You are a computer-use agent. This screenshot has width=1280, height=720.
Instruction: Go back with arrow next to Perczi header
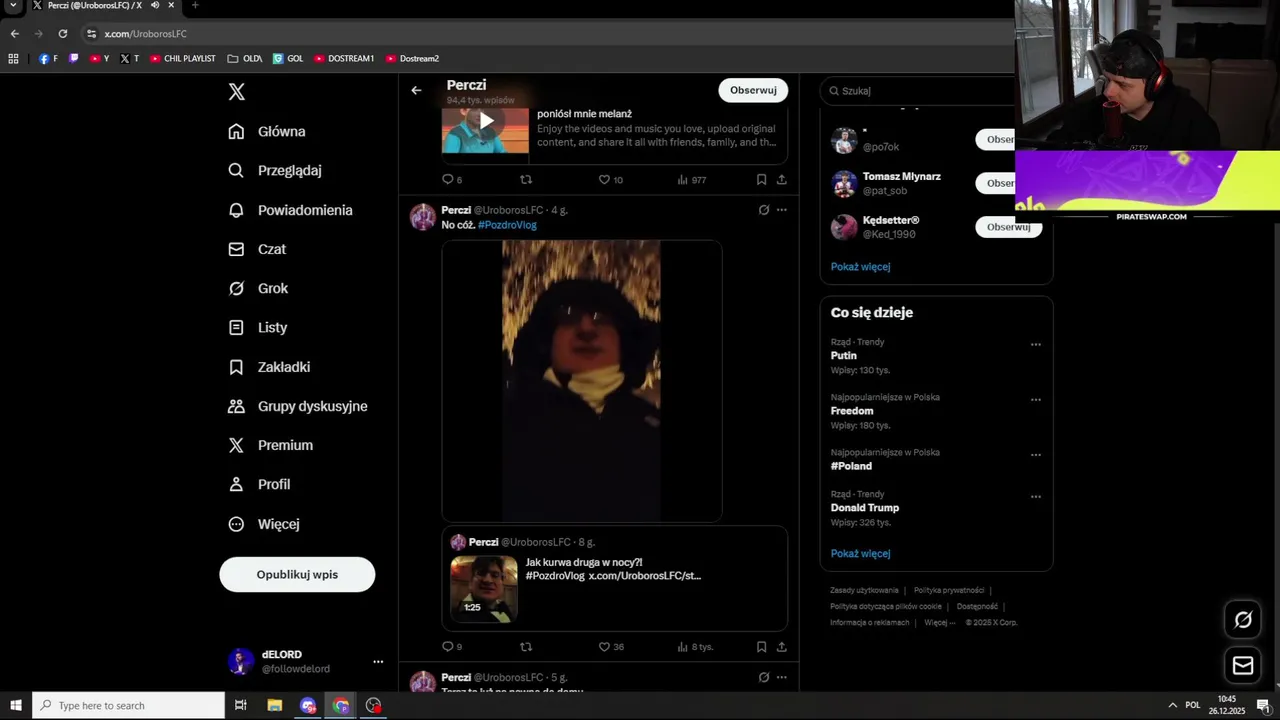416,90
